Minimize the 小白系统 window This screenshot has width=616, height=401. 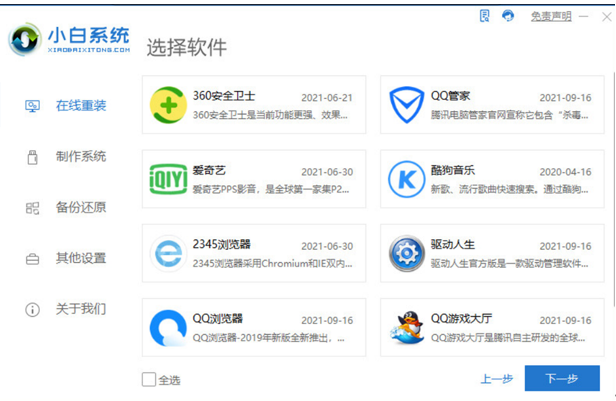click(x=584, y=16)
